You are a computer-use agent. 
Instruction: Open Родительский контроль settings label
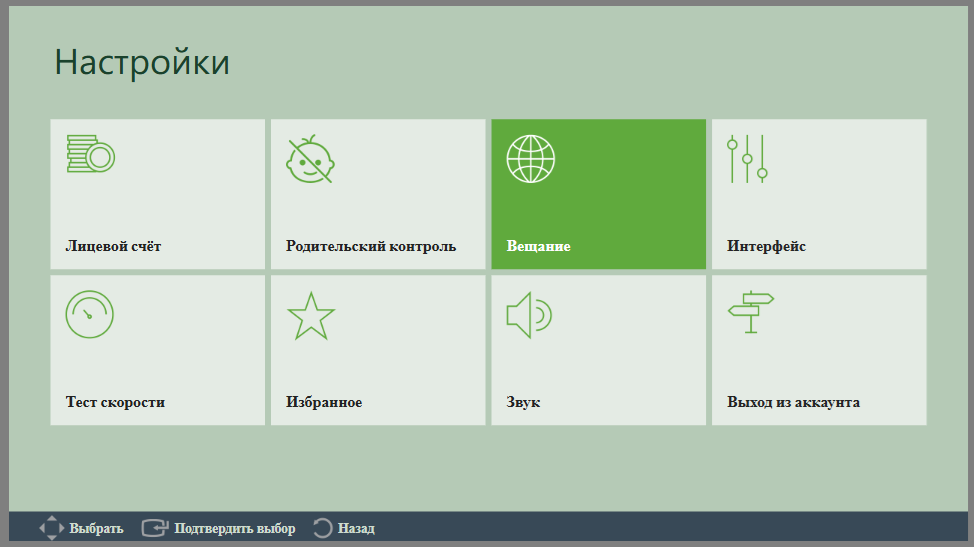click(371, 246)
